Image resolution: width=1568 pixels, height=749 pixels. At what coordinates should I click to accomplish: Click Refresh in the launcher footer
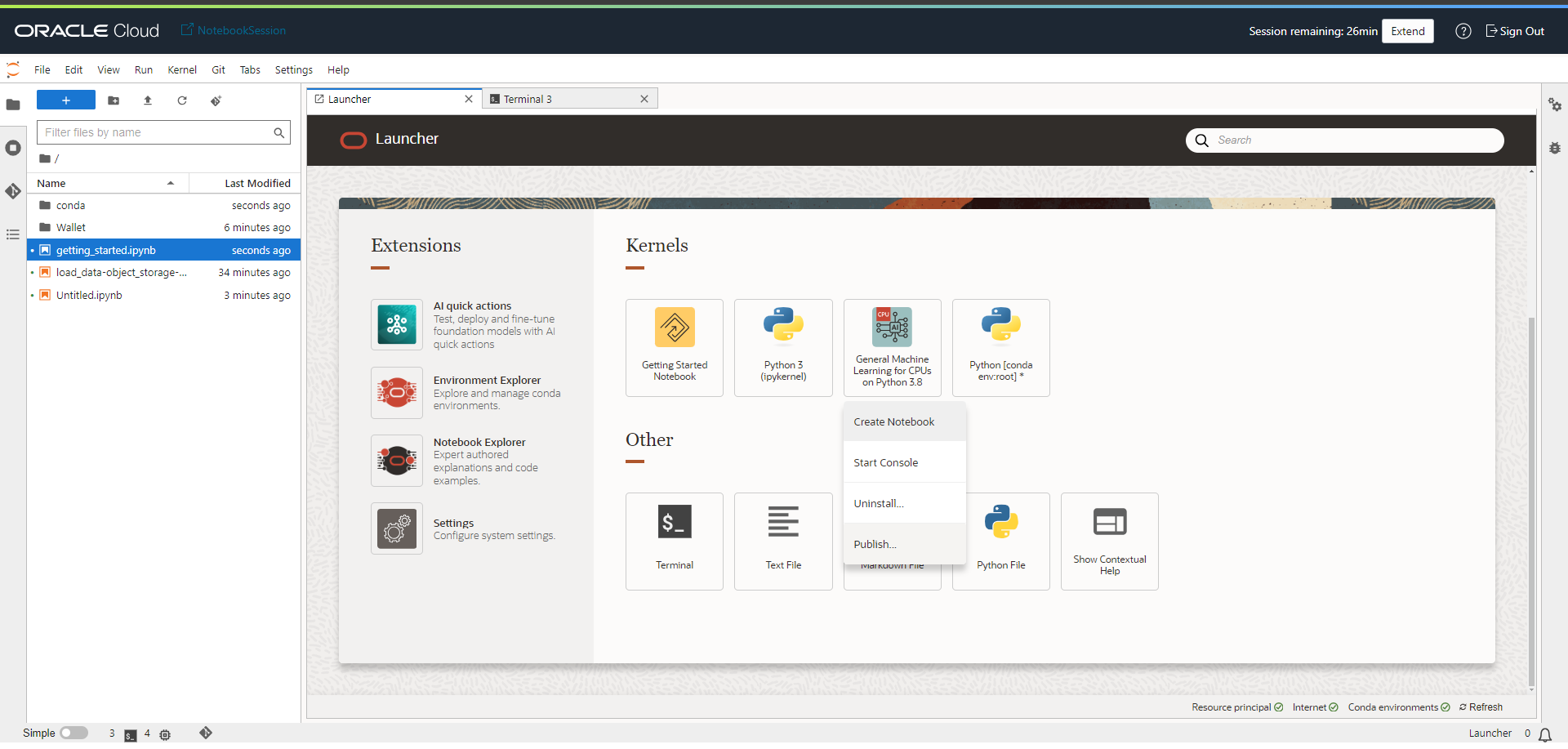click(1481, 707)
